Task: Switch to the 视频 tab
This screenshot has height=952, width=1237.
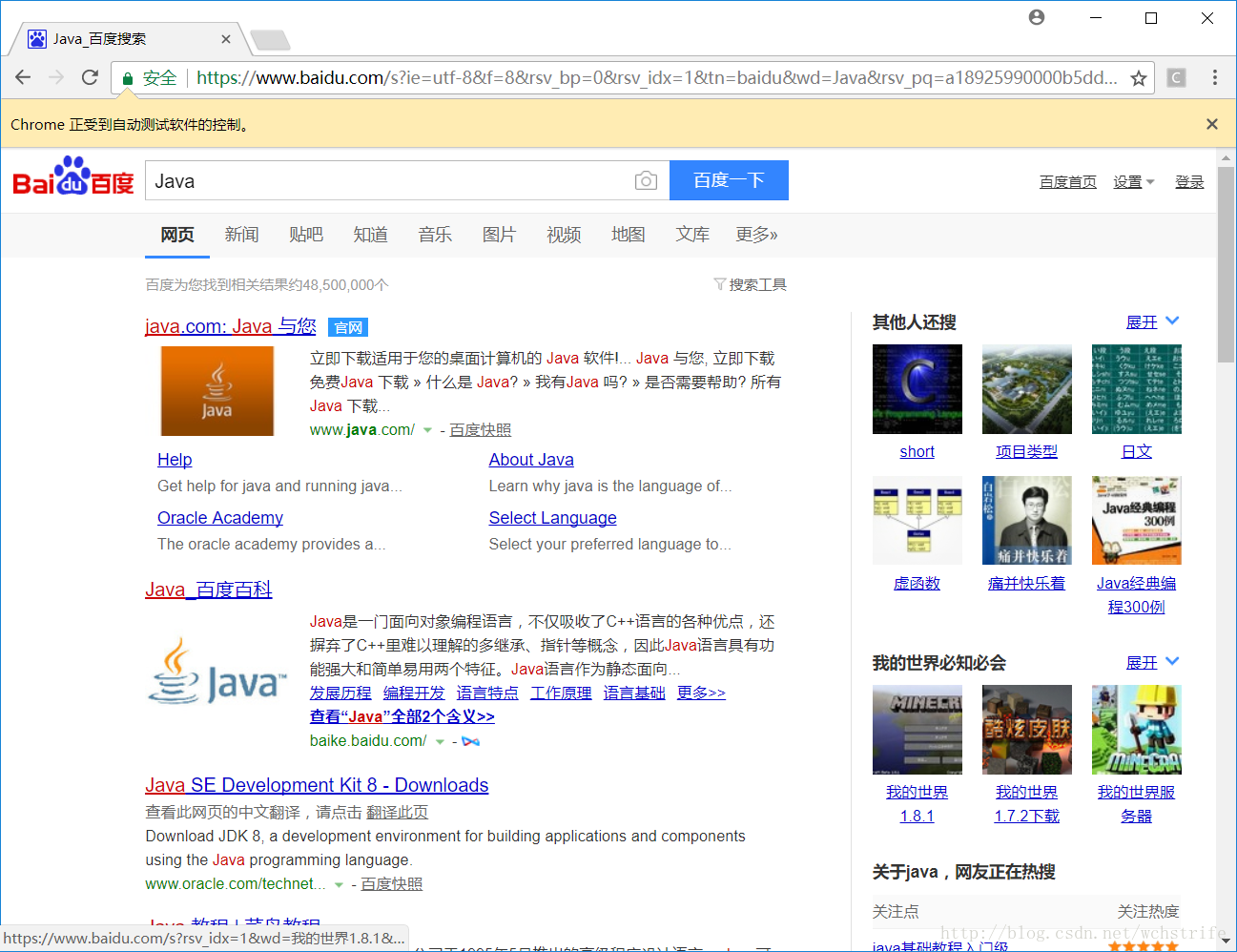Action: point(564,235)
